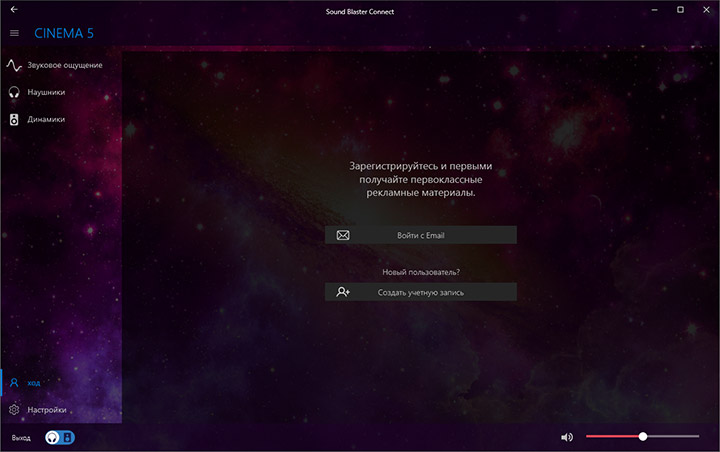Click the Новый пользователь? text

421,272
